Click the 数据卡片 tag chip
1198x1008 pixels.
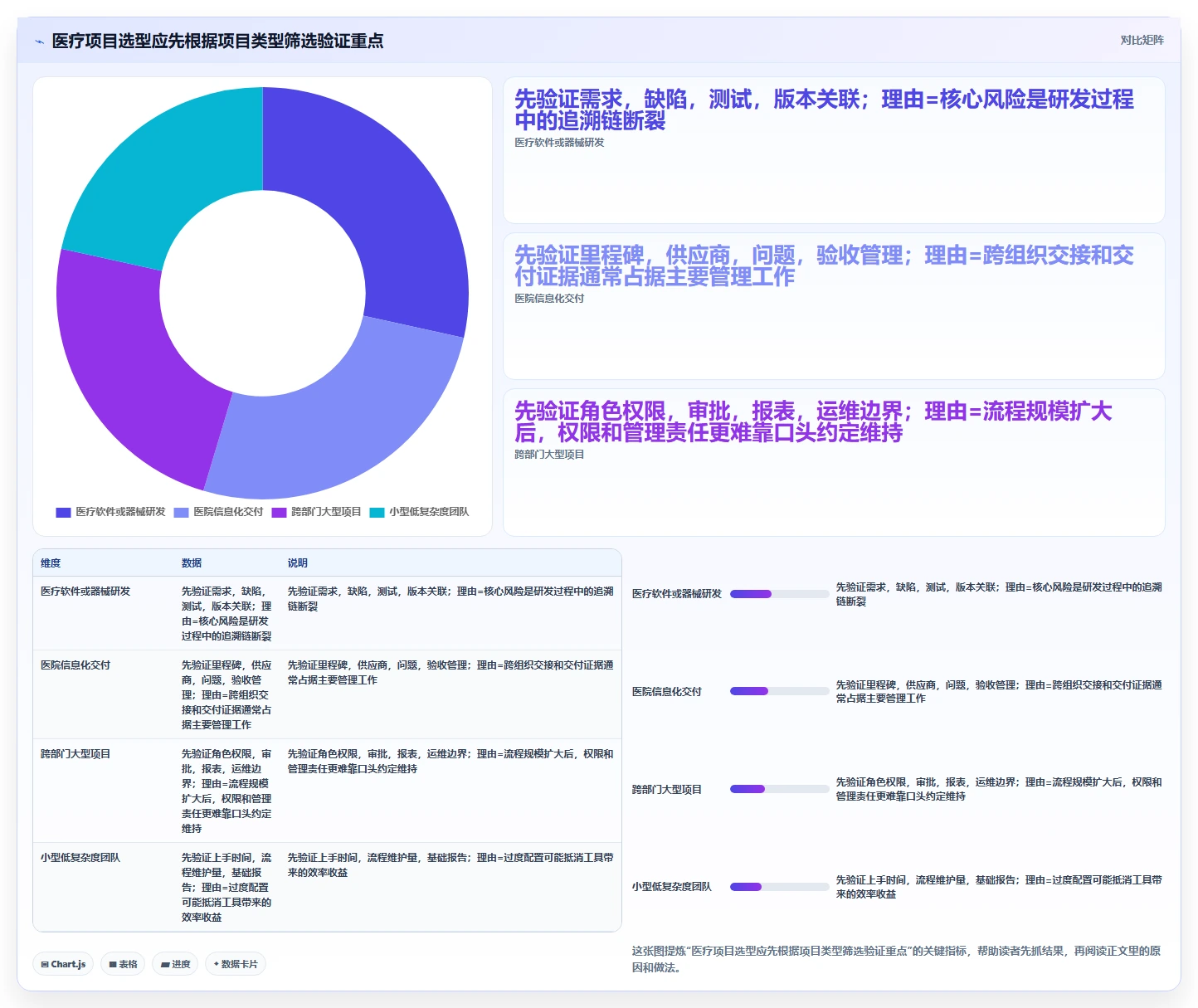click(236, 964)
